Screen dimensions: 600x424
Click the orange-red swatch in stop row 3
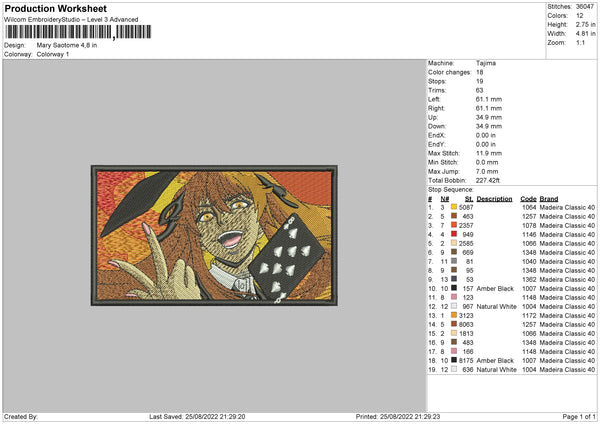(454, 225)
